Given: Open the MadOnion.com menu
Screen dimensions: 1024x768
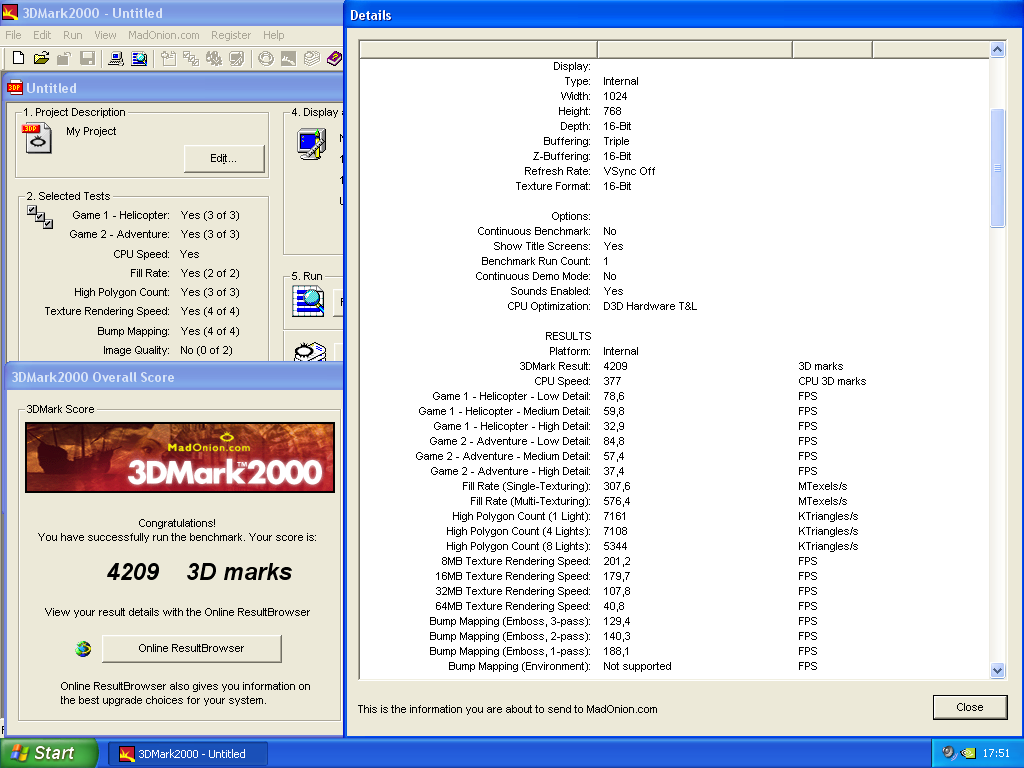Looking at the screenshot, I should point(164,35).
